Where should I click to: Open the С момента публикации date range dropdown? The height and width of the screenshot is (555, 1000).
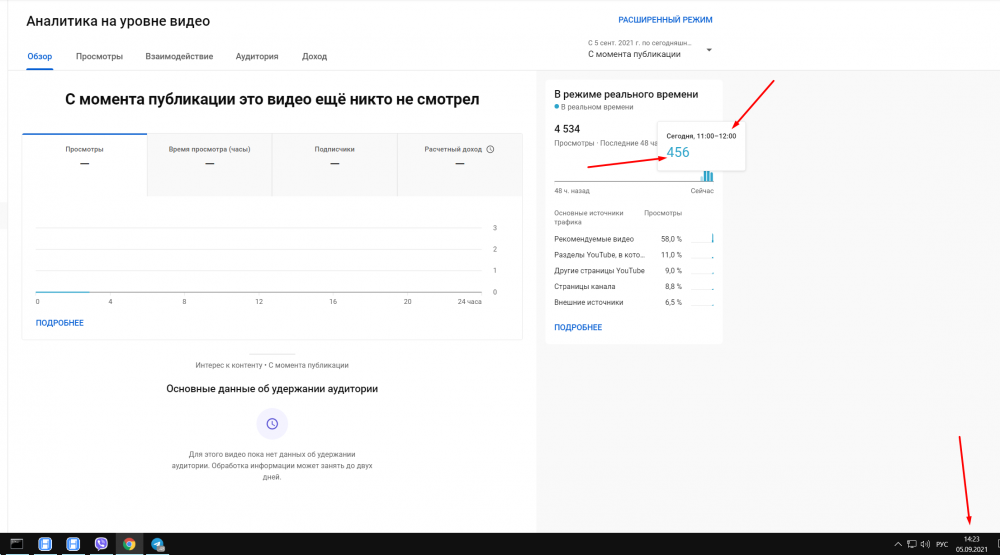(x=650, y=49)
